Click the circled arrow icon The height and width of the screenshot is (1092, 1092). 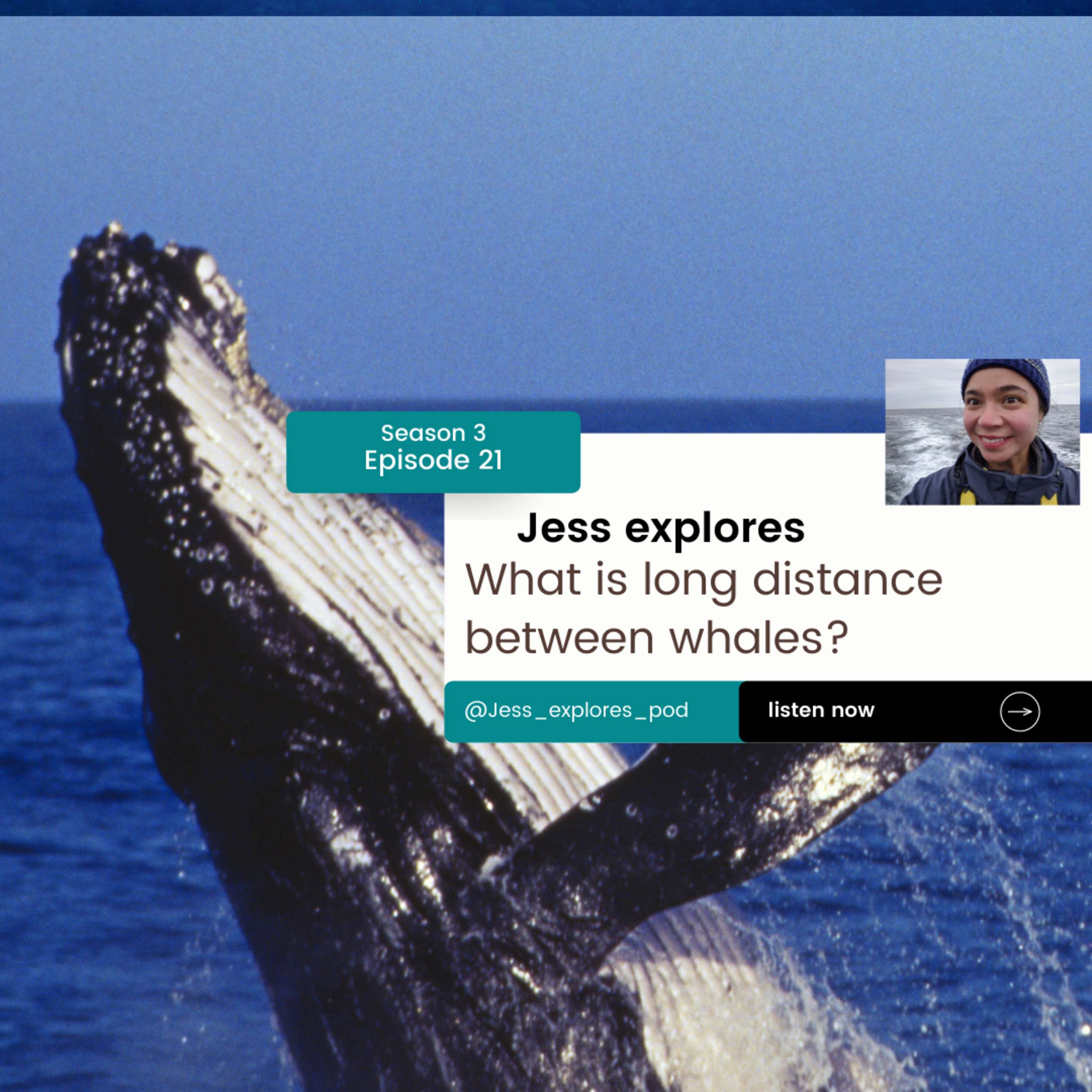pos(1020,712)
